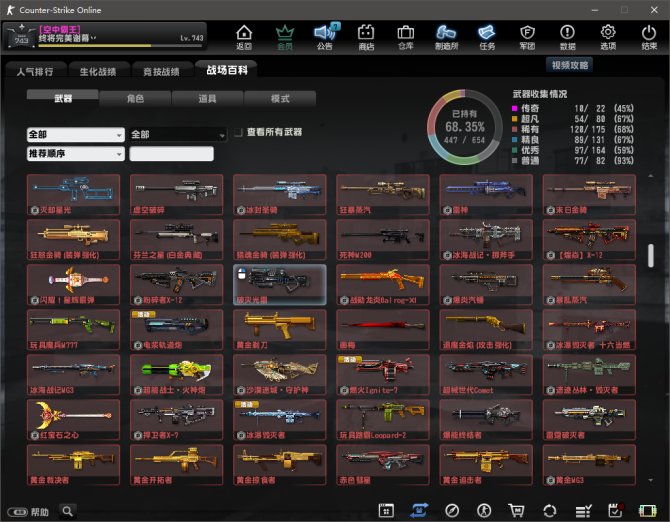Switch to the 模式 sub-tab

280,99
